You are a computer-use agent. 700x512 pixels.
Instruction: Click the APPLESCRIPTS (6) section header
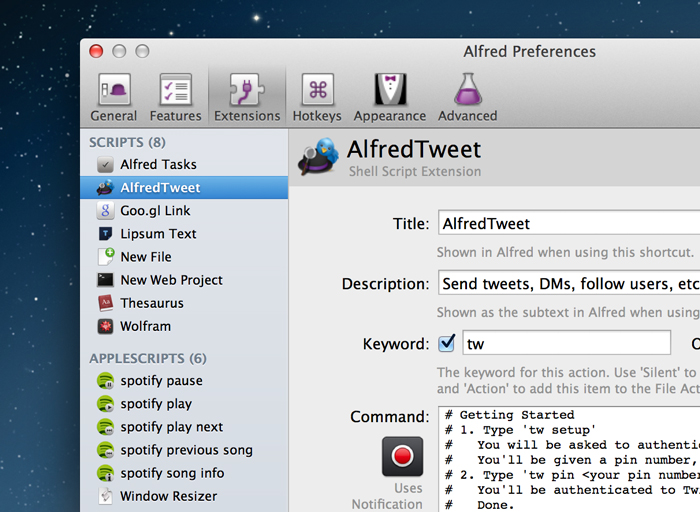148,358
